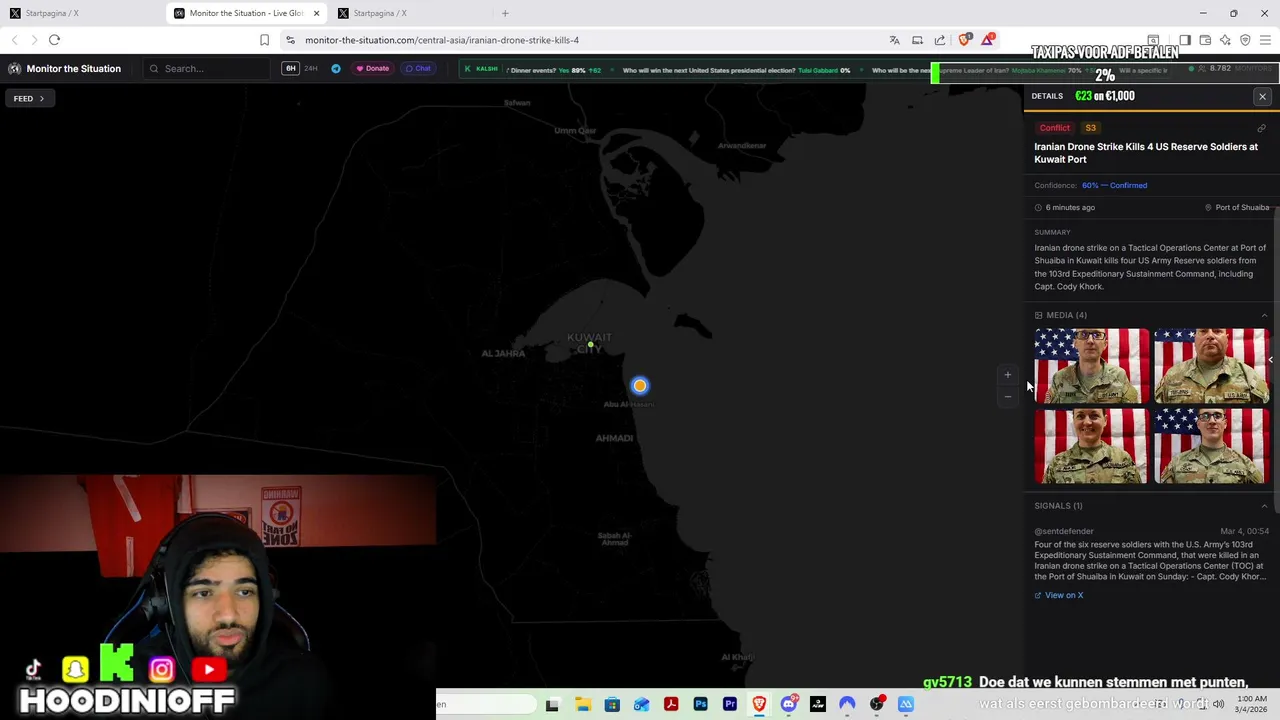Switch to the 24H time range

(x=311, y=69)
